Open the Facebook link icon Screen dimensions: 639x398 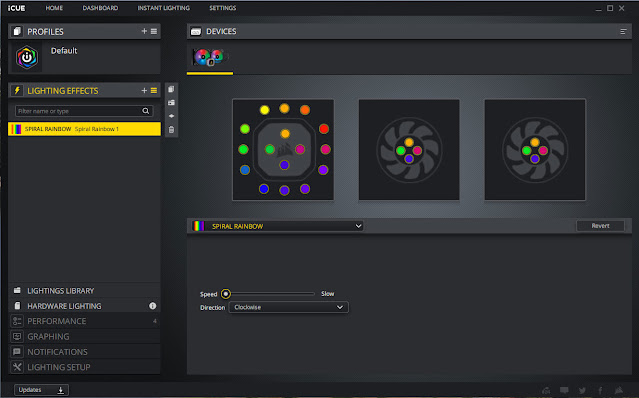[x=600, y=390]
